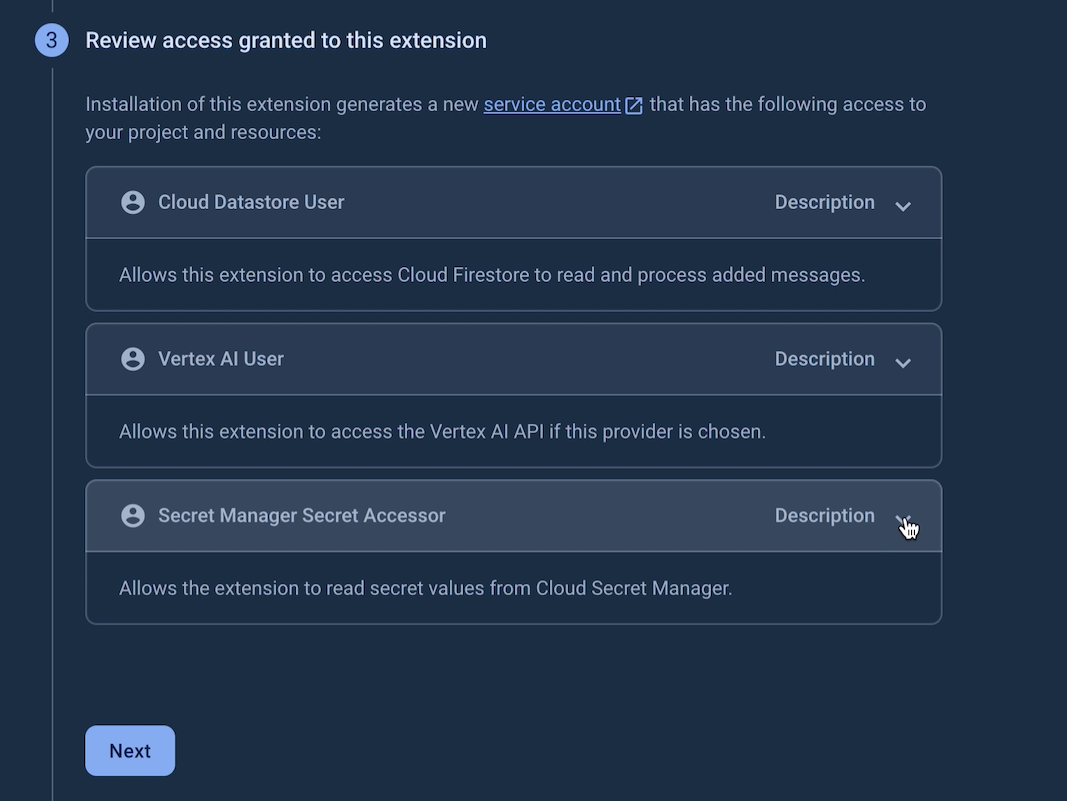Click the Vertex AI API description text
1067x801 pixels.
[442, 432]
